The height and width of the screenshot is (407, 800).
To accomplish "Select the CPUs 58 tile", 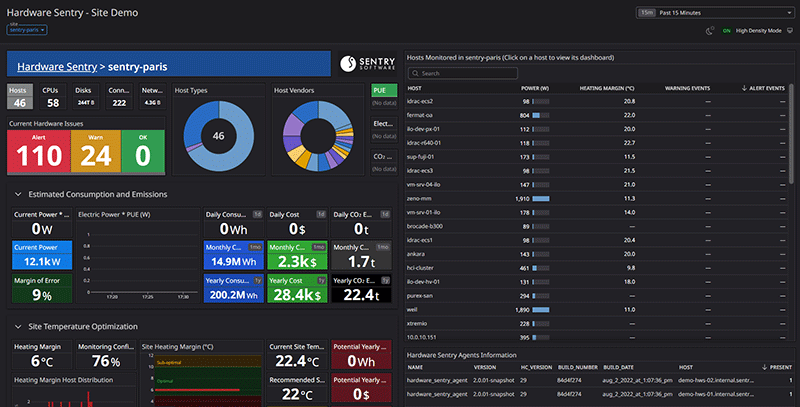I will pyautogui.click(x=53, y=97).
